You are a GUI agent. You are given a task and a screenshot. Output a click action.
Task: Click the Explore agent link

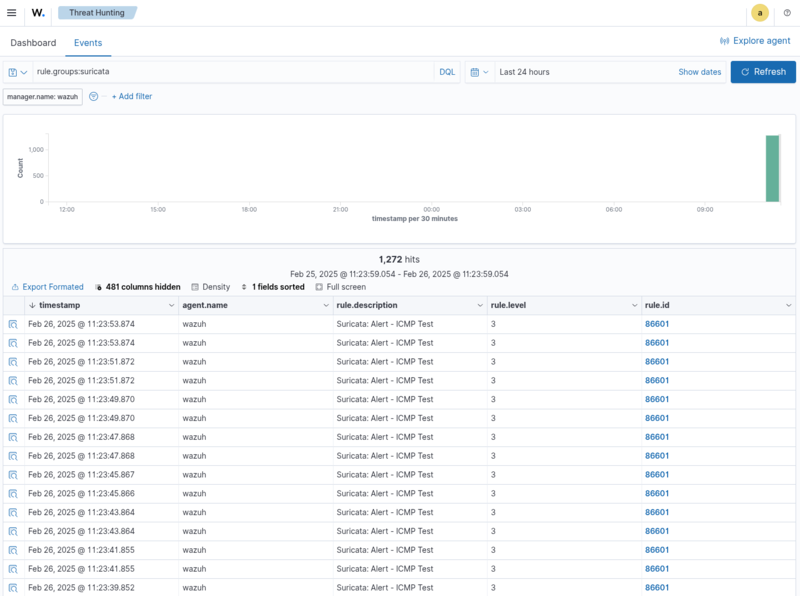[755, 41]
